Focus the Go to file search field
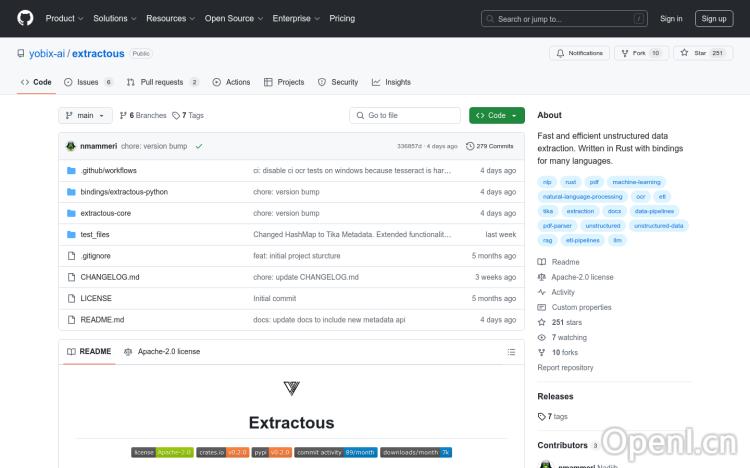Screen dimensions: 750x468 [x=405, y=116]
